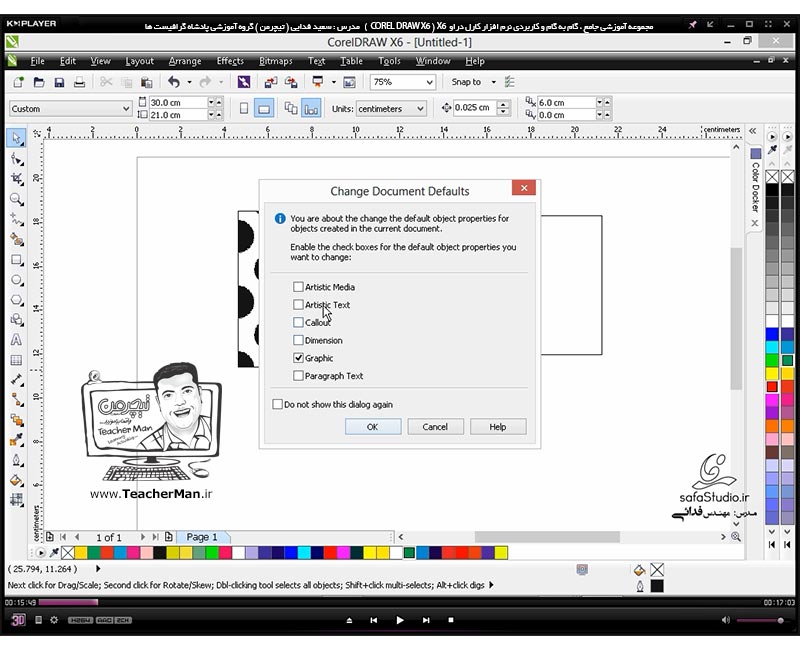
Task: Click the Open folder icon
Action: coord(39,82)
